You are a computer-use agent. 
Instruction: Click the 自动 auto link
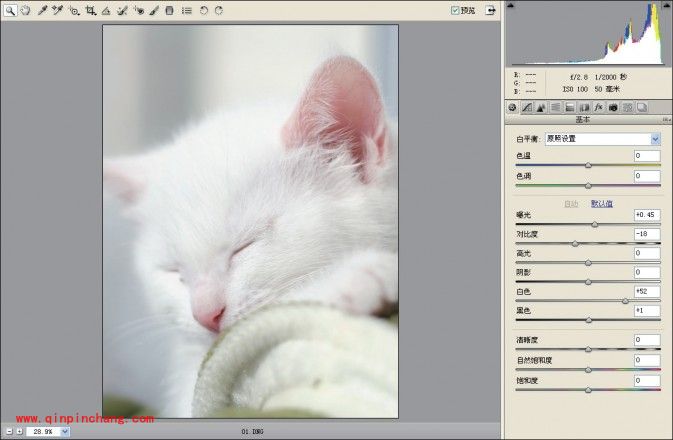(x=571, y=203)
